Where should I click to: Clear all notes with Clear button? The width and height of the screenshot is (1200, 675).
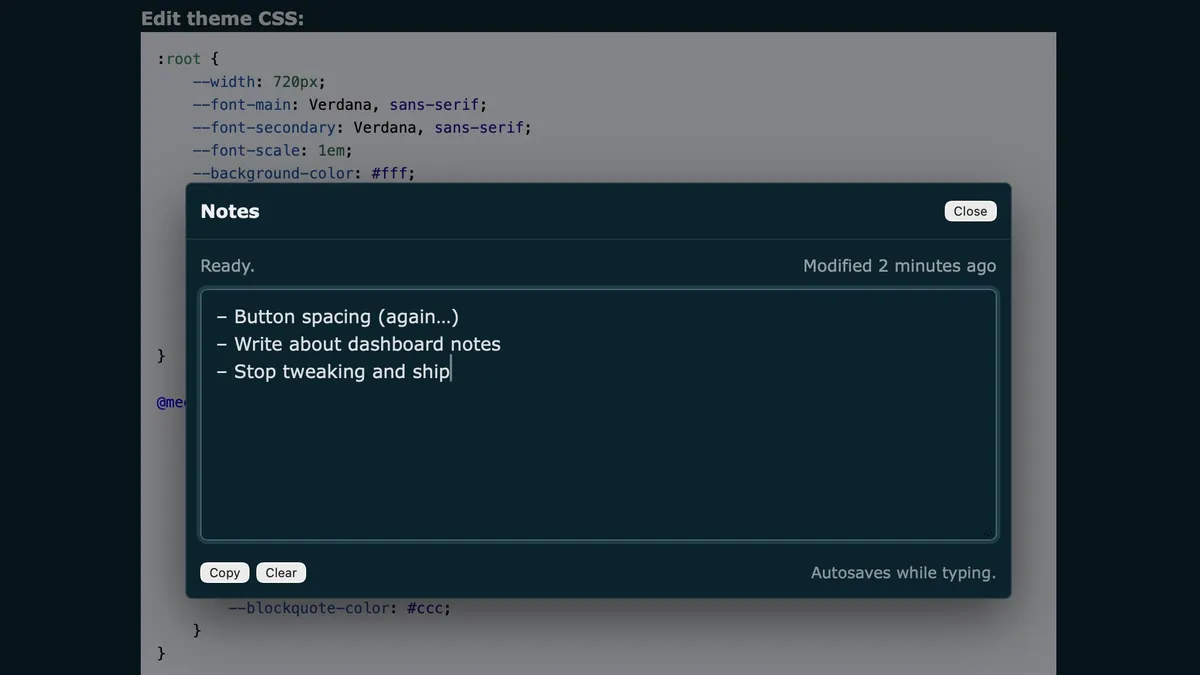(281, 573)
